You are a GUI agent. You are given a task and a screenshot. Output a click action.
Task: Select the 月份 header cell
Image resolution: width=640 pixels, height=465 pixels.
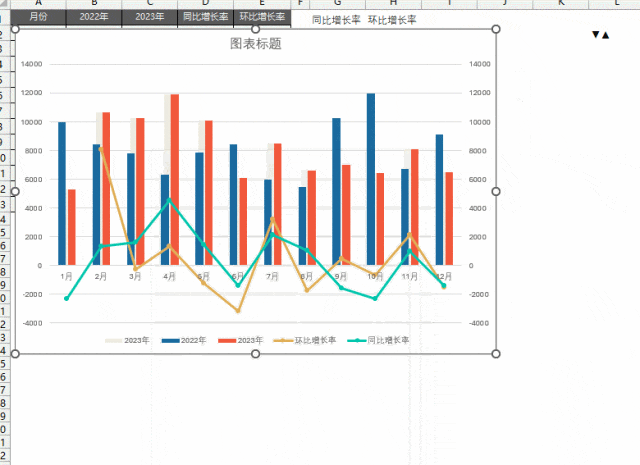point(38,17)
